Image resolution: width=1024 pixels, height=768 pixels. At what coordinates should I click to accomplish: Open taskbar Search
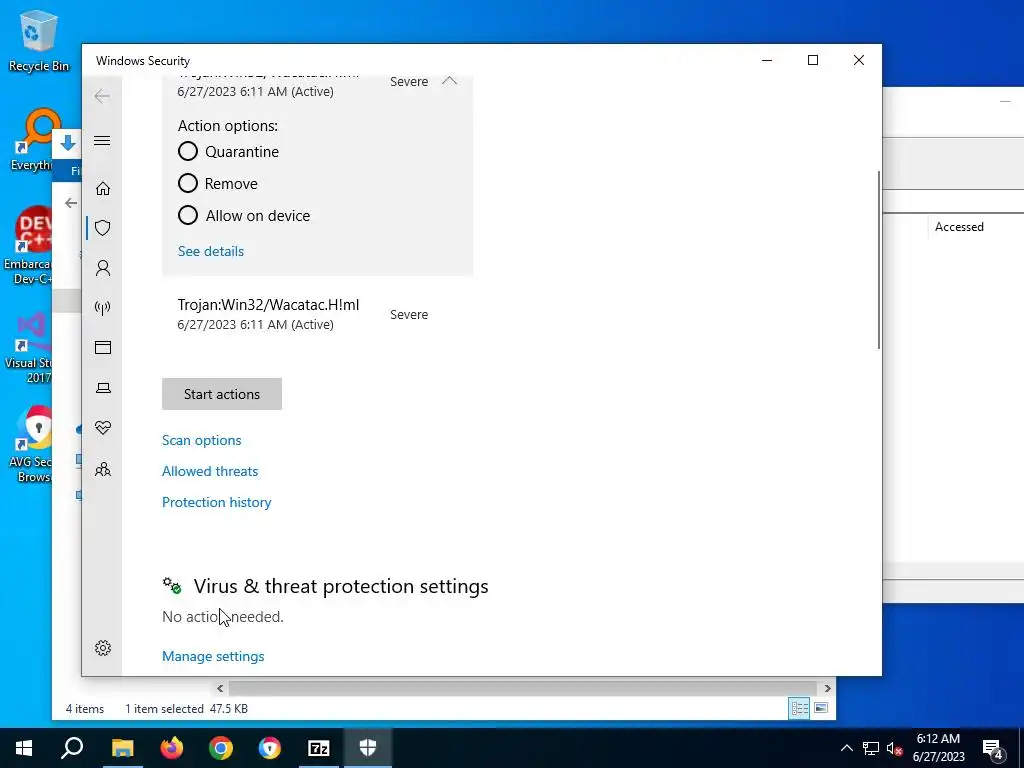pos(72,748)
